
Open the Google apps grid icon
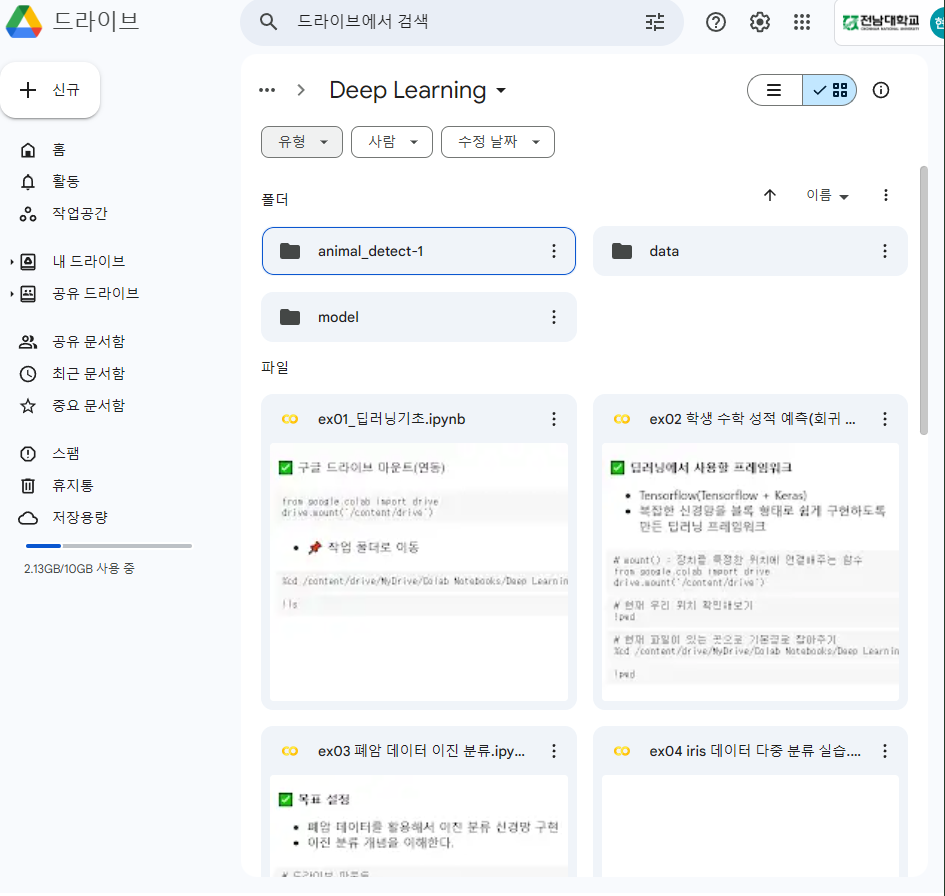(x=802, y=22)
